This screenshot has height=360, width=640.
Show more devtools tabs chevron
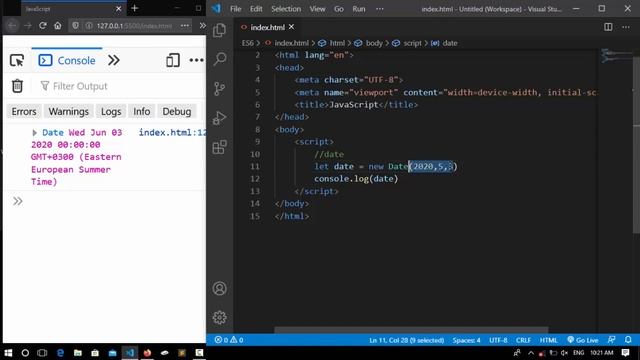(114, 60)
